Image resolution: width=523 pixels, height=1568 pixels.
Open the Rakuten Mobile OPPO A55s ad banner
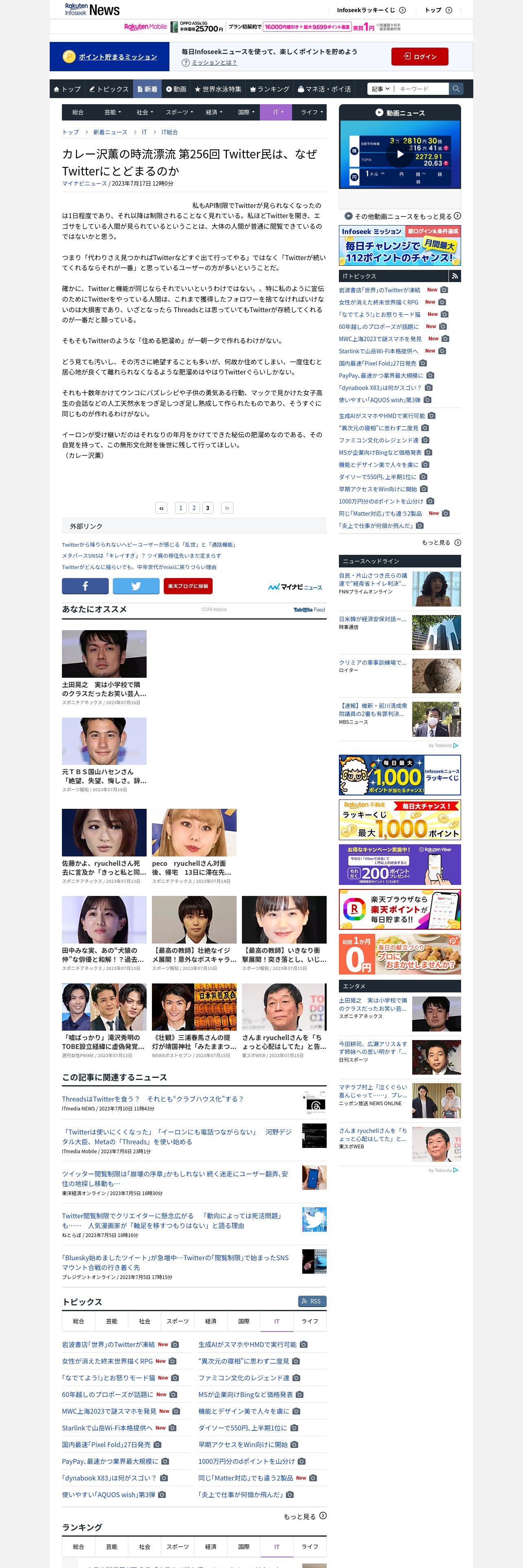[x=261, y=27]
